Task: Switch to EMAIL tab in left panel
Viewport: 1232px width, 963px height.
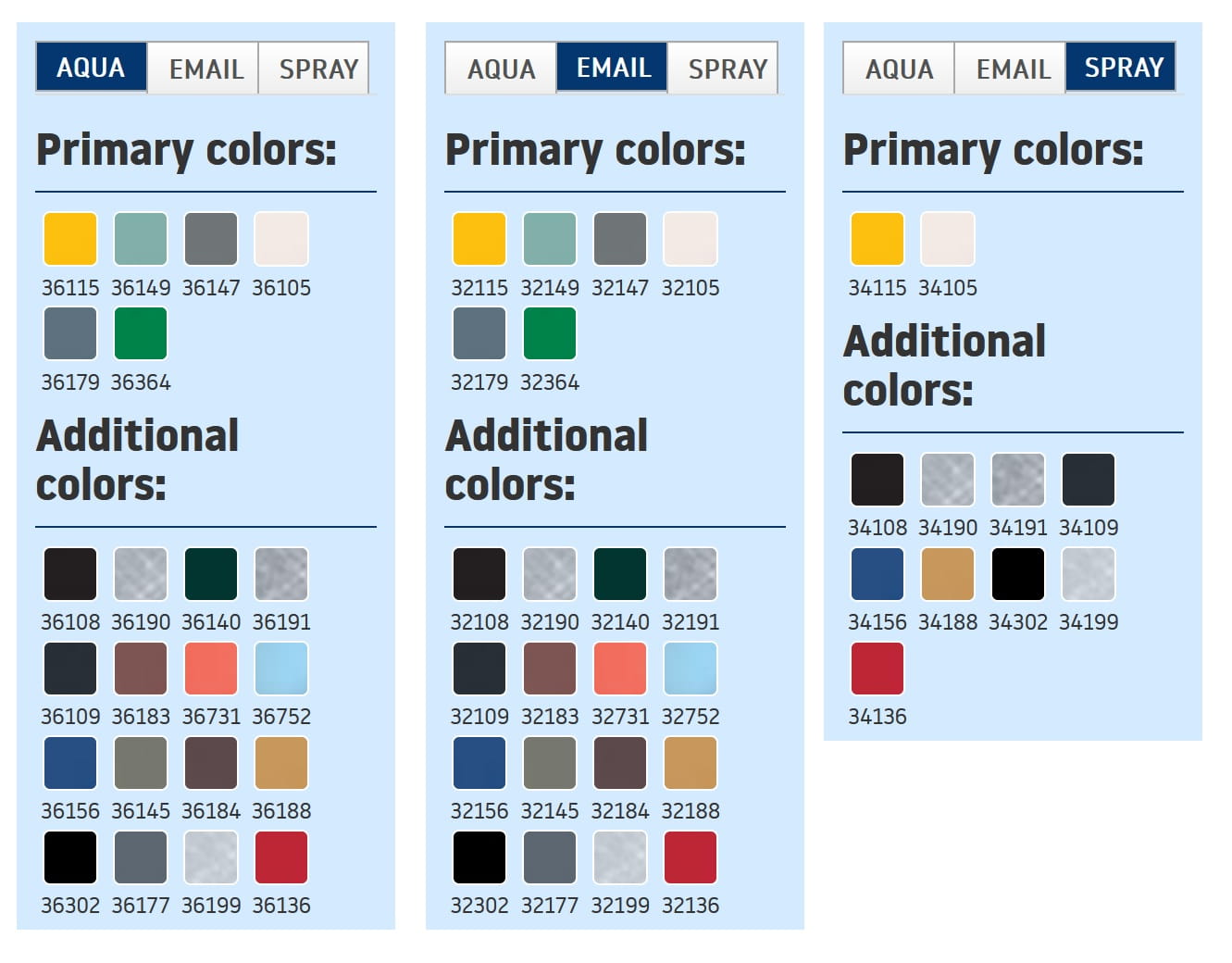Action: pos(205,69)
